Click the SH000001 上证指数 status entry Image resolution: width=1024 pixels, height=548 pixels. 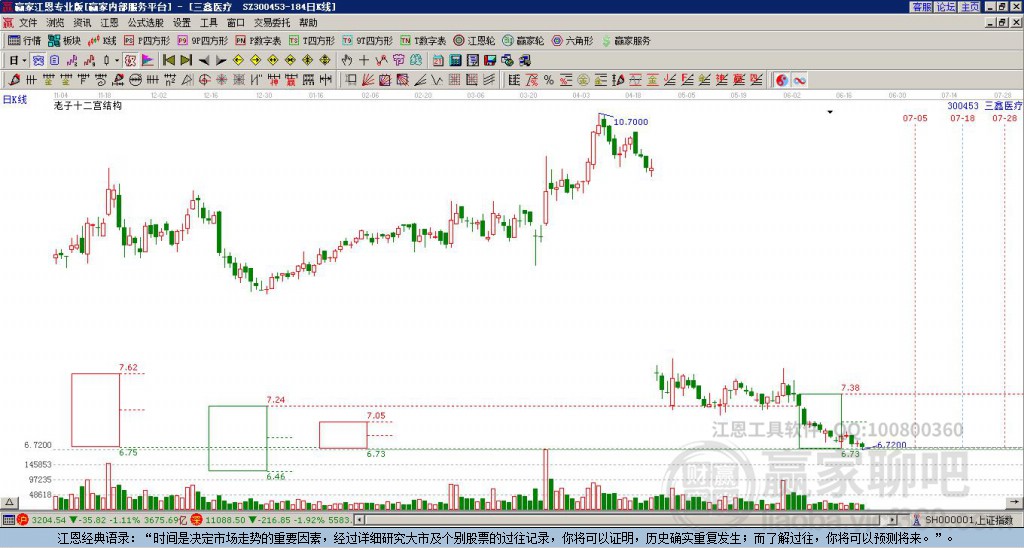pyautogui.click(x=969, y=521)
